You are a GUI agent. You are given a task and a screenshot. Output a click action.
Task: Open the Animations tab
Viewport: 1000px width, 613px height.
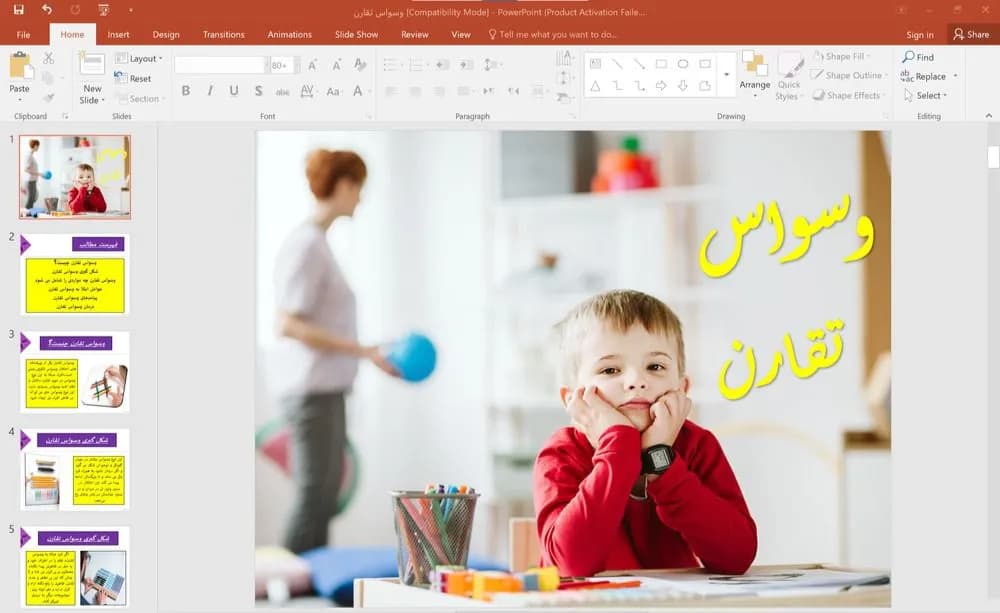[x=290, y=34]
